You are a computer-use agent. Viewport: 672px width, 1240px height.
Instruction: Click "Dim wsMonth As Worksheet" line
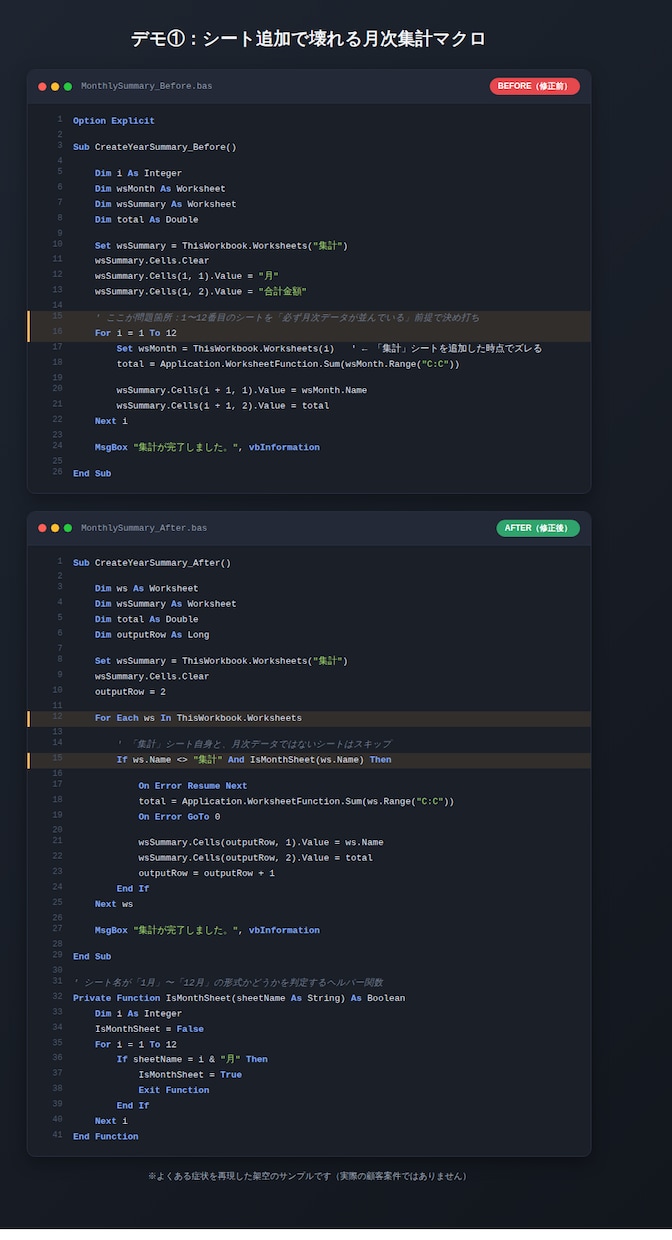[x=160, y=189]
